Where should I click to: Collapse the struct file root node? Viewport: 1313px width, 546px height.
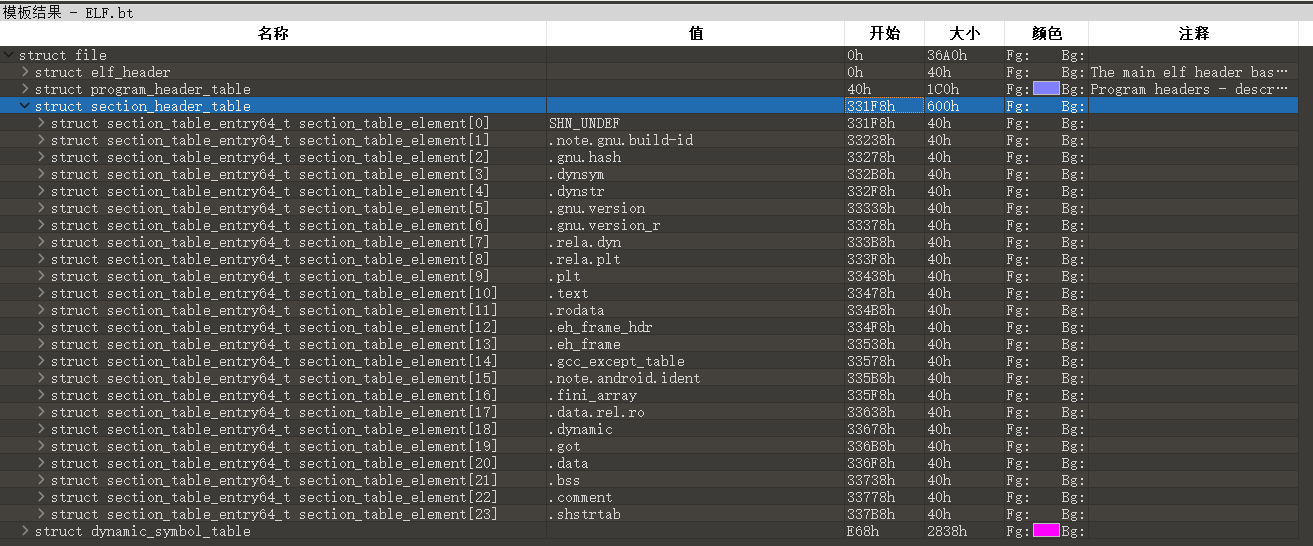(x=9, y=56)
